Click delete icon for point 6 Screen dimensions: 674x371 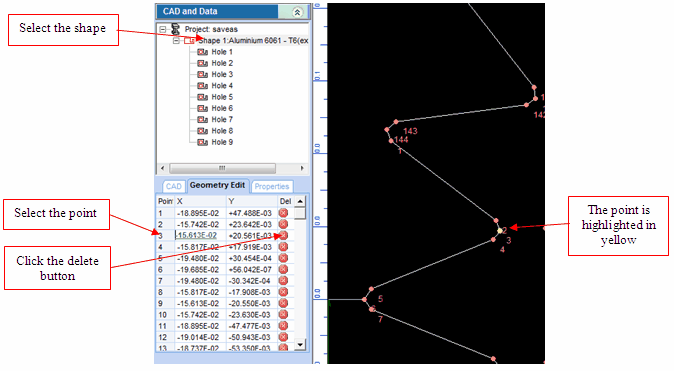(283, 270)
